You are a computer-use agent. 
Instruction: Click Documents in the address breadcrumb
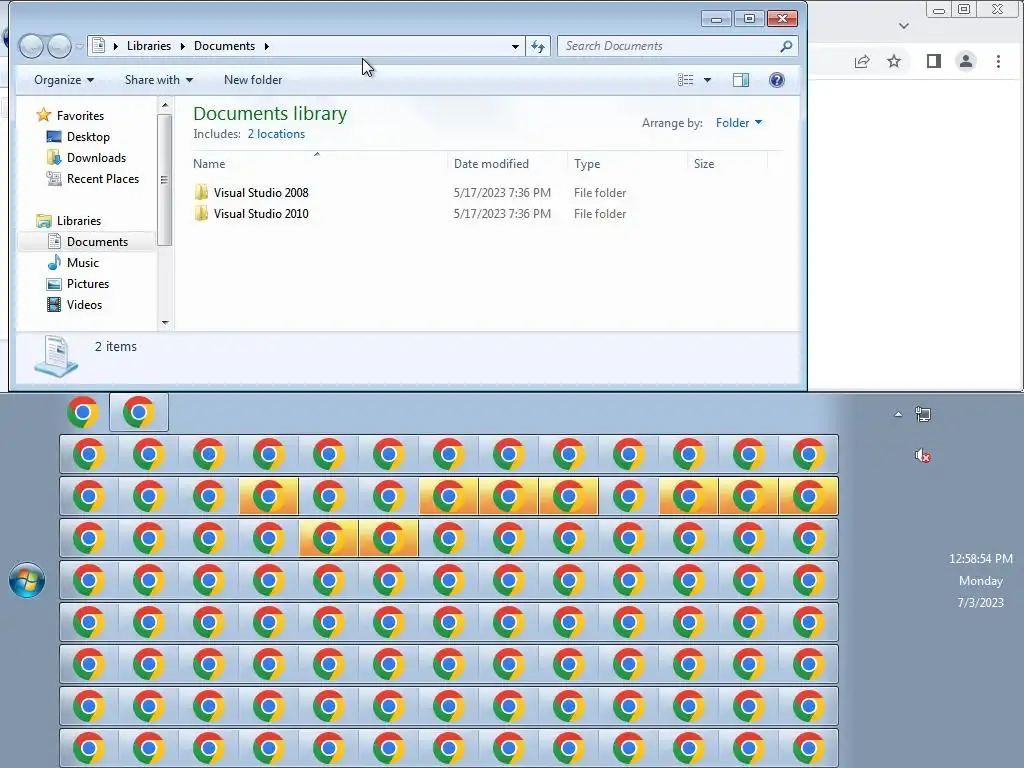(x=224, y=46)
